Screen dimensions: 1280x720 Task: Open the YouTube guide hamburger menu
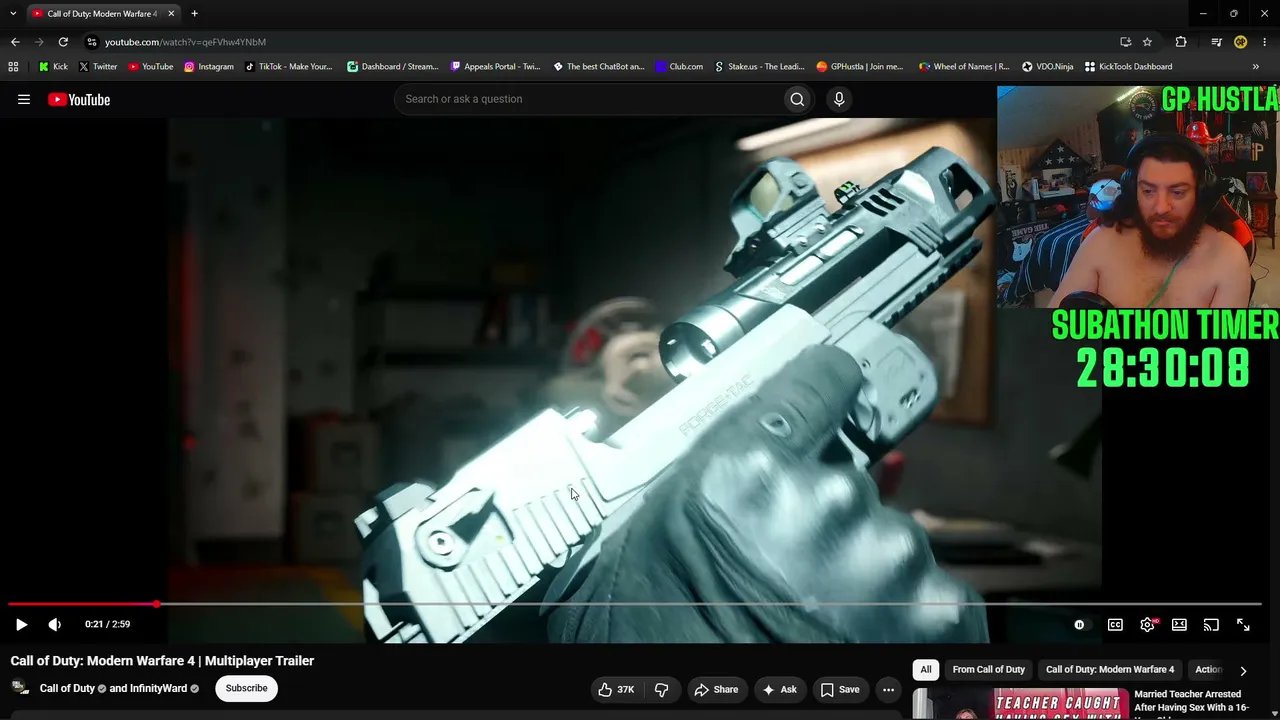[24, 99]
